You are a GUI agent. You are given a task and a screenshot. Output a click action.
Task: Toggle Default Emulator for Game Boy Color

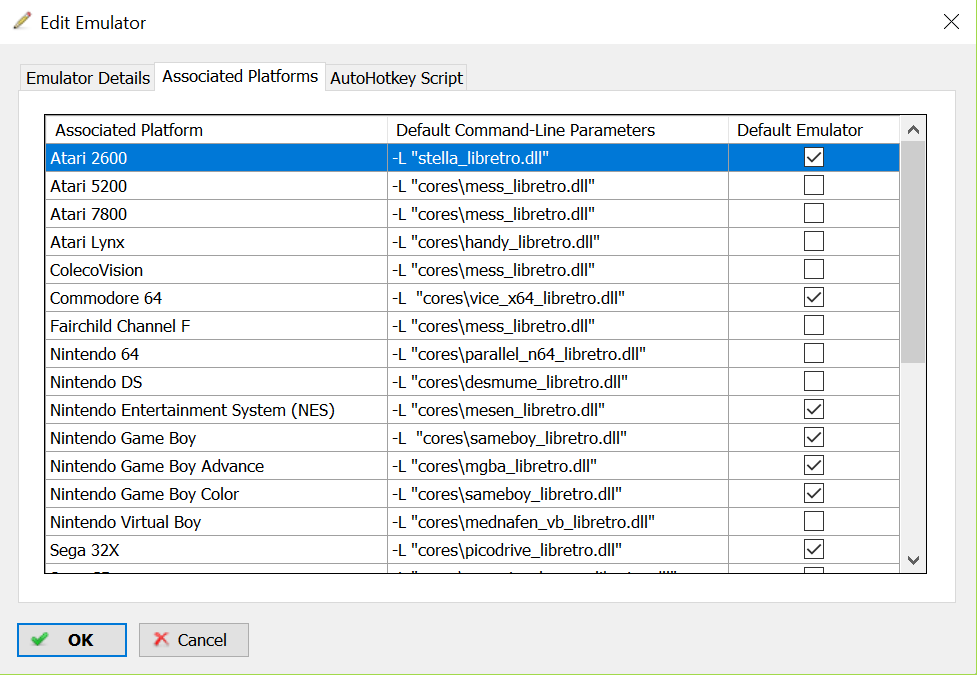814,494
